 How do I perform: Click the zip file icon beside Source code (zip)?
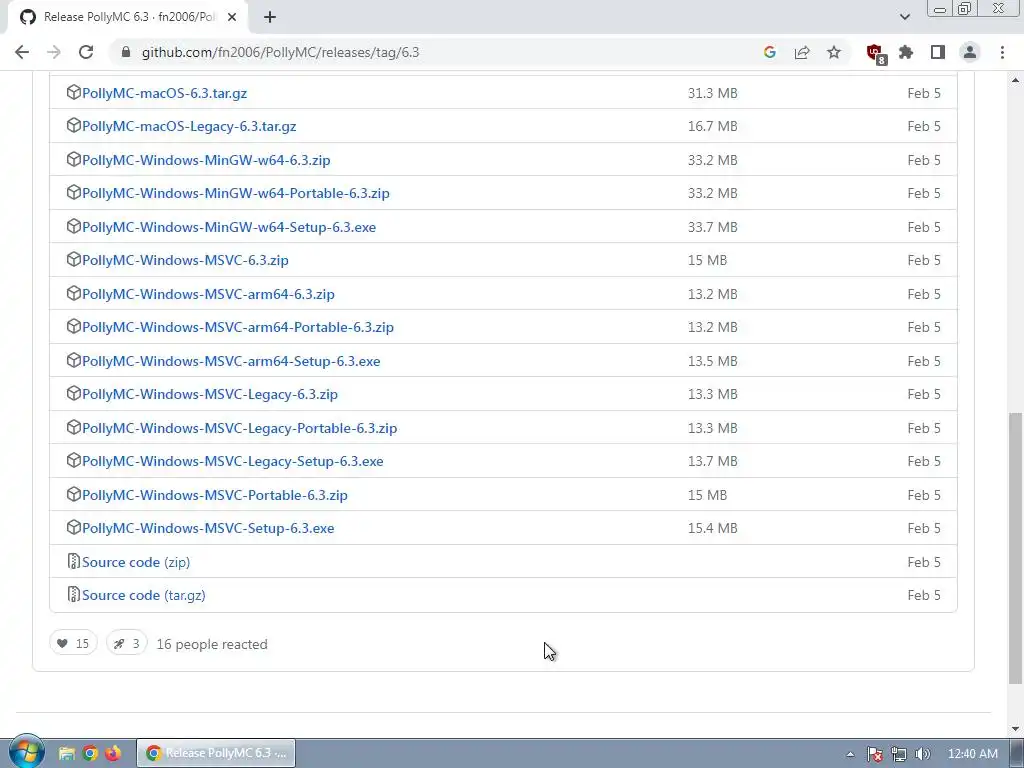pos(74,561)
